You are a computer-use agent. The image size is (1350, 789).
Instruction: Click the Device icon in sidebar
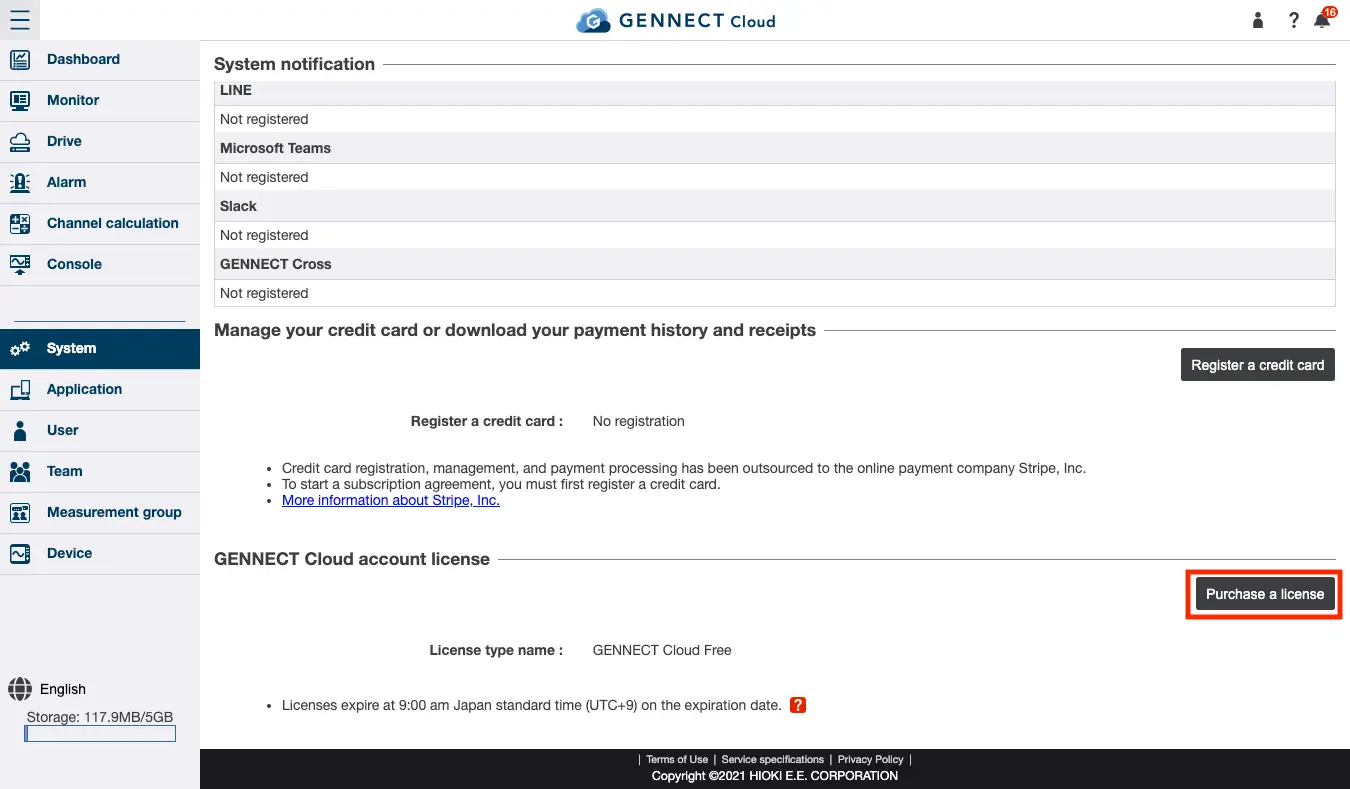[x=20, y=554]
